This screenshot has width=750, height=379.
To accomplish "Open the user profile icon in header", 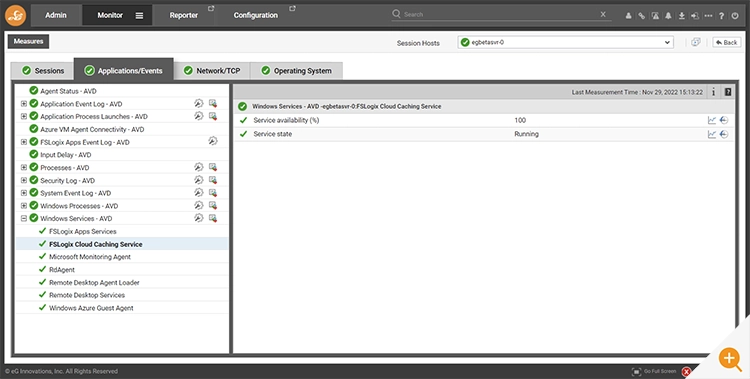I will 629,16.
